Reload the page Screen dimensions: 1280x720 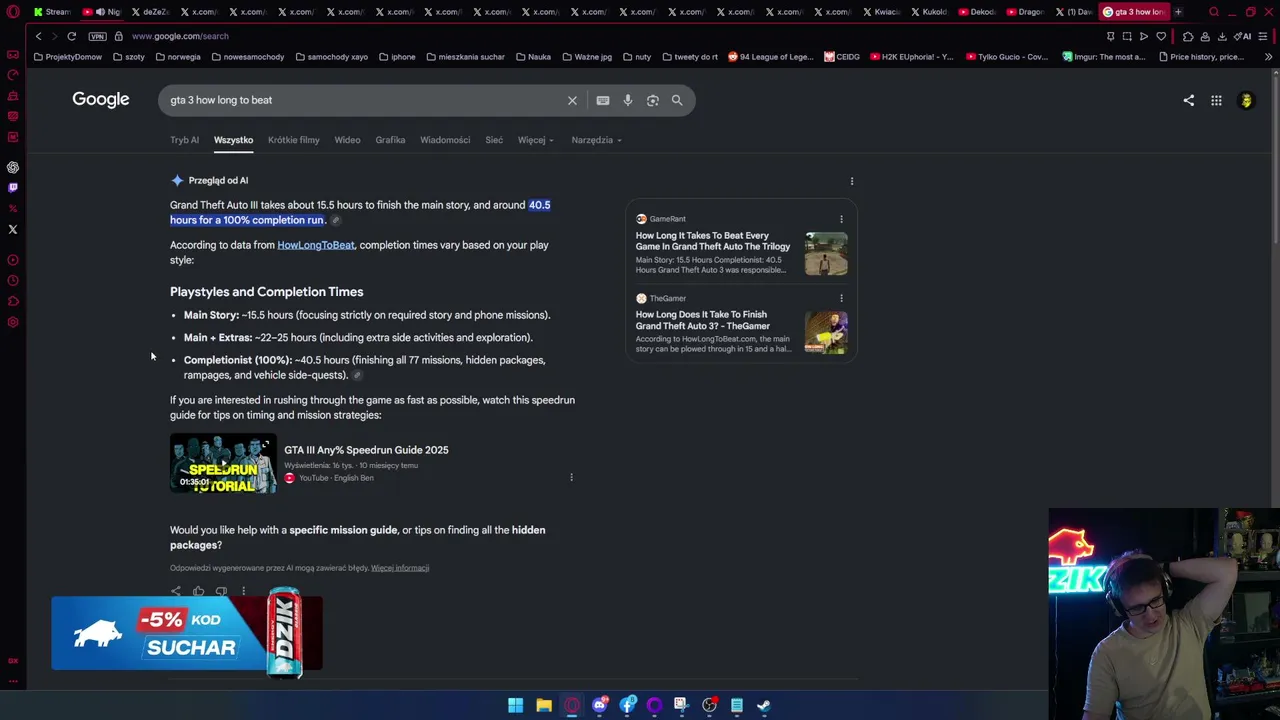pos(72,36)
